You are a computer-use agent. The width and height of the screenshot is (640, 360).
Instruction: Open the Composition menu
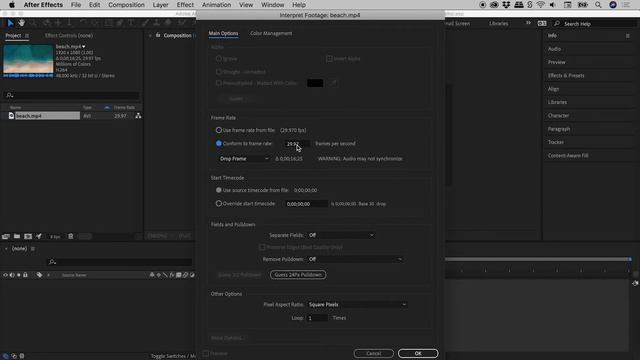(126, 5)
